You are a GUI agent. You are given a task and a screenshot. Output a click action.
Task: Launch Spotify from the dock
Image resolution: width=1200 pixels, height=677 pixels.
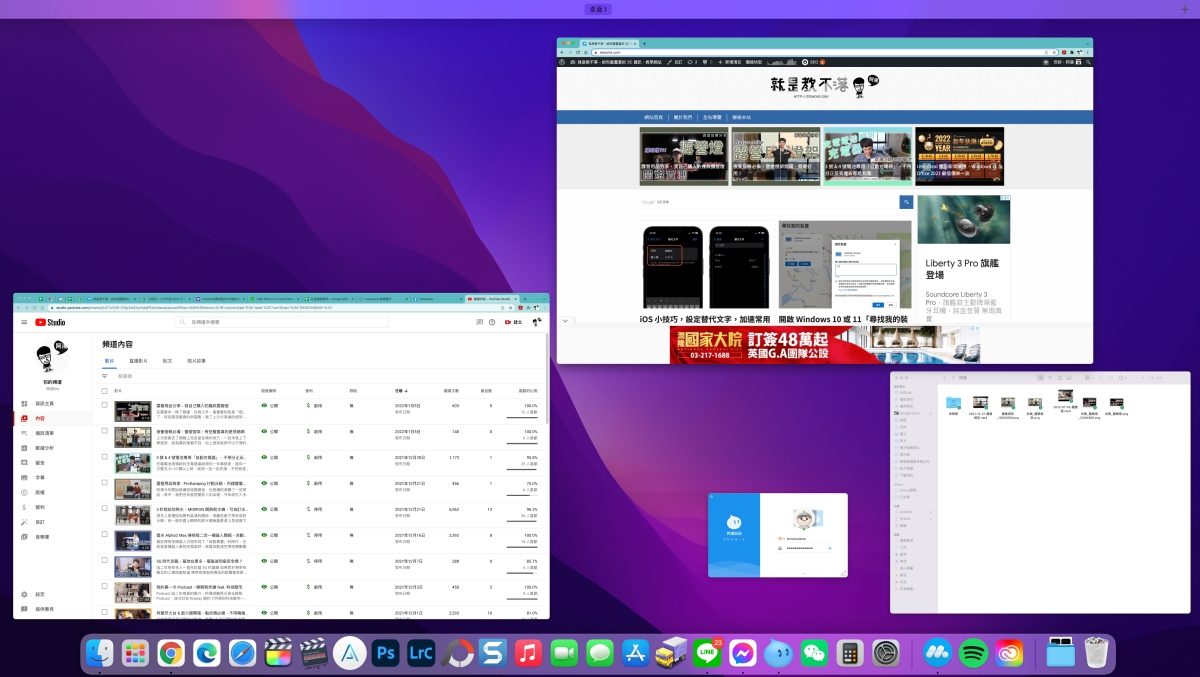tap(973, 654)
